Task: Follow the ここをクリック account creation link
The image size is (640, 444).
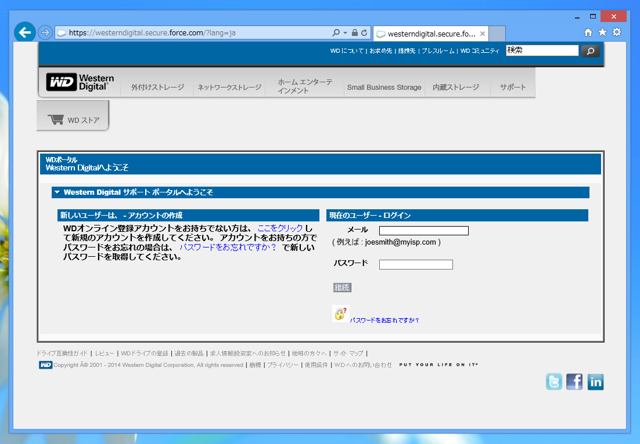Action: 280,229
